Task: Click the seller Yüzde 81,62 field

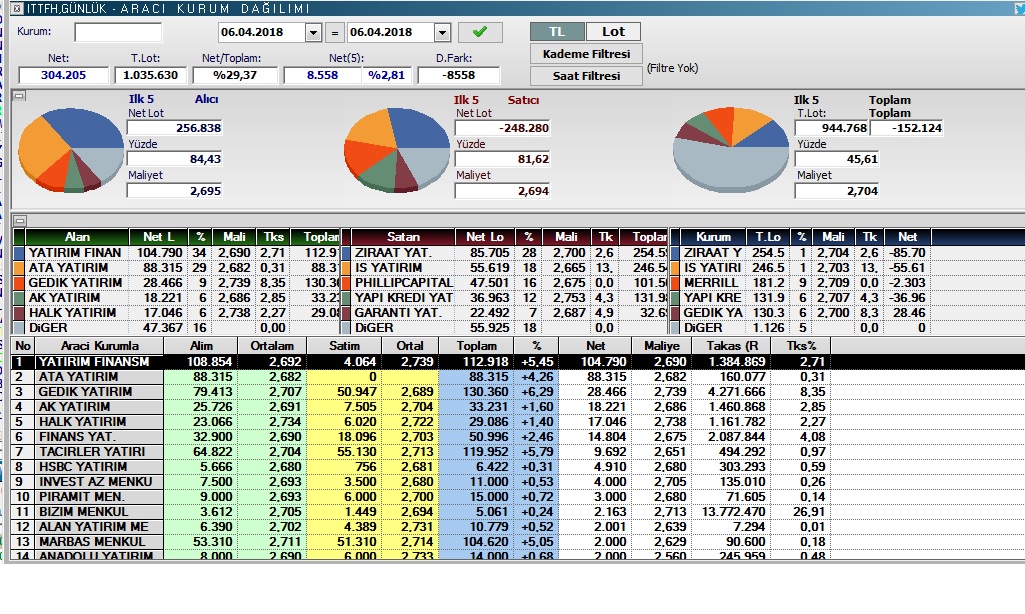Action: point(502,159)
